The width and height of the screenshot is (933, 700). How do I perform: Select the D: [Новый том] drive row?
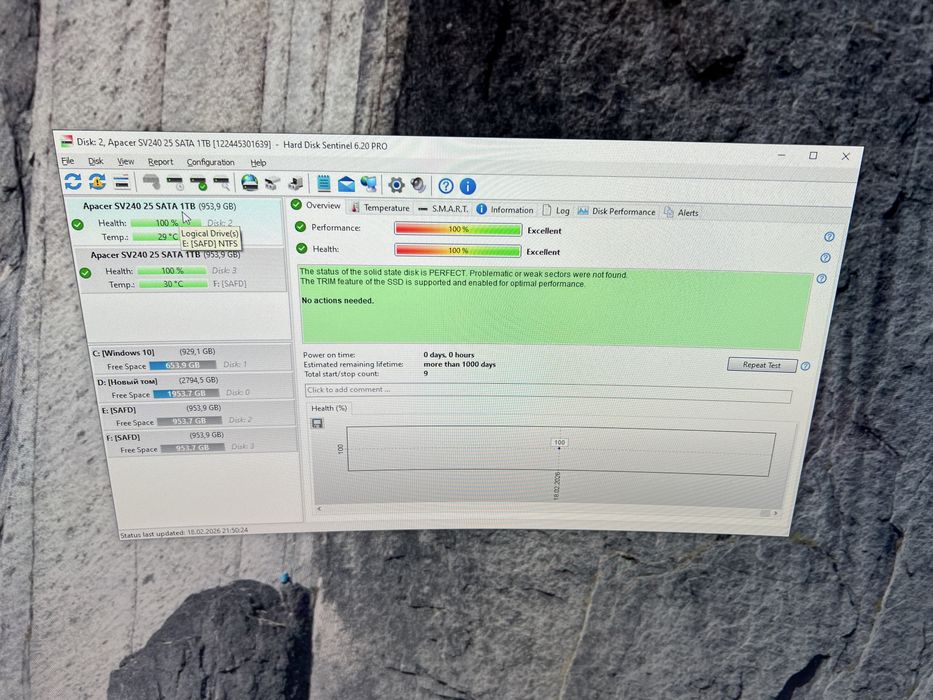tap(195, 387)
